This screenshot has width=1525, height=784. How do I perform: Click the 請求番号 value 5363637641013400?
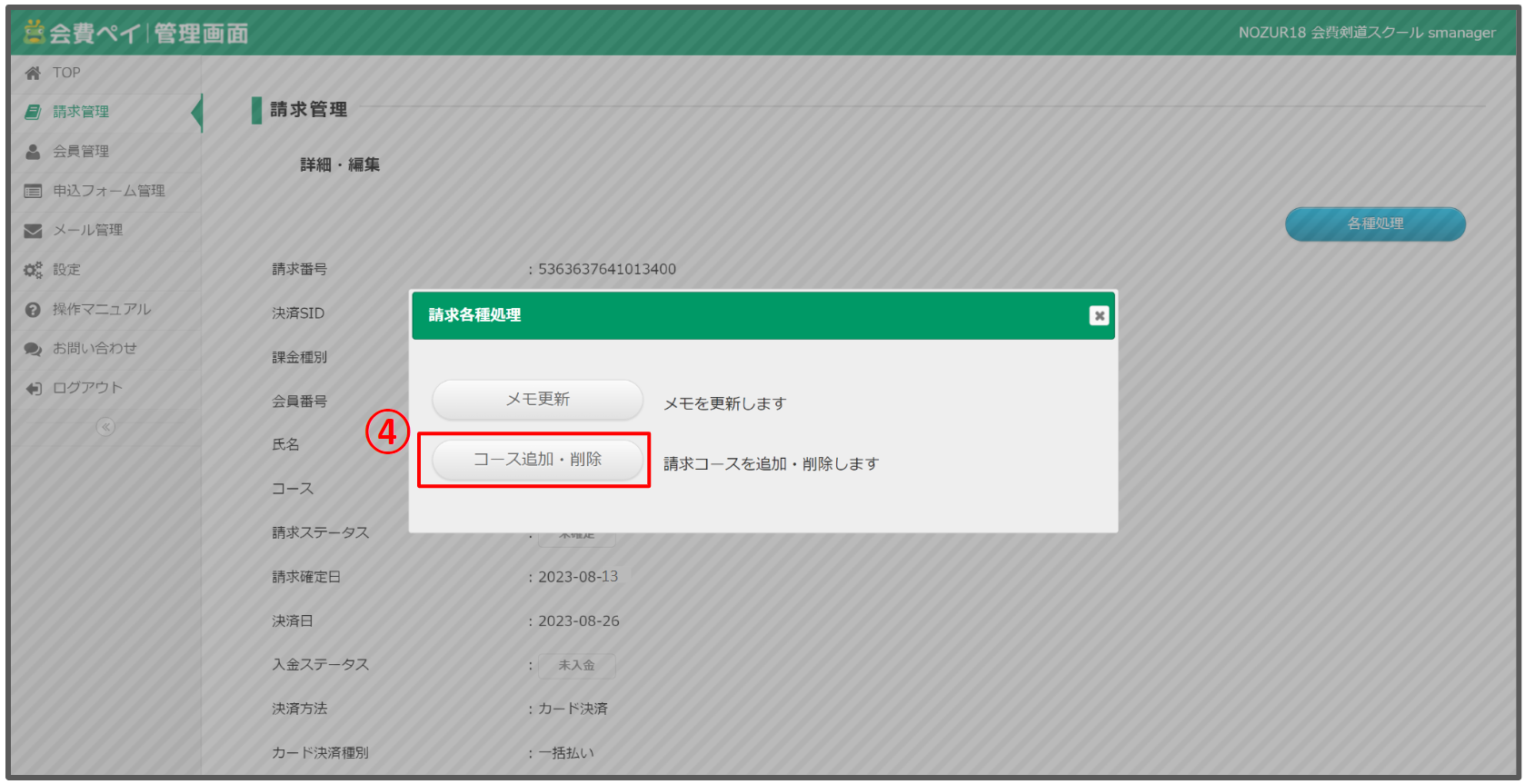tap(607, 269)
